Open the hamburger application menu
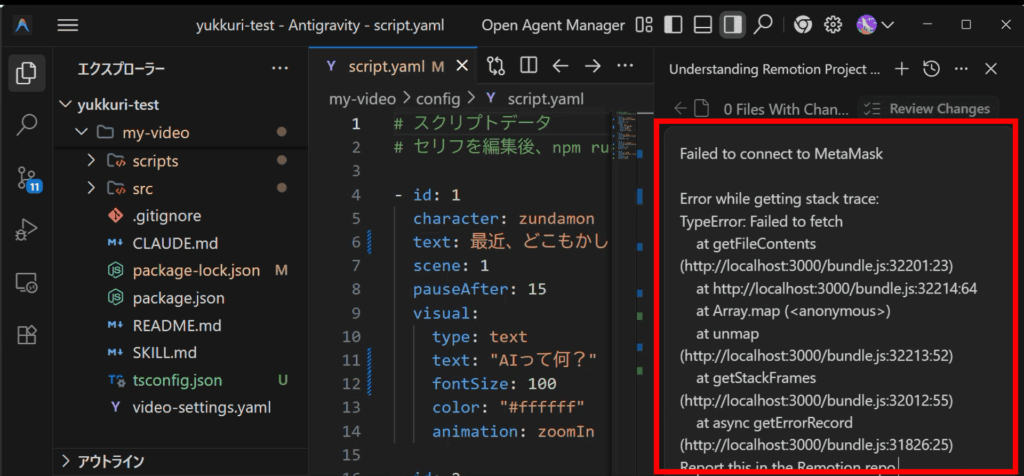The image size is (1024, 476). coord(68,24)
